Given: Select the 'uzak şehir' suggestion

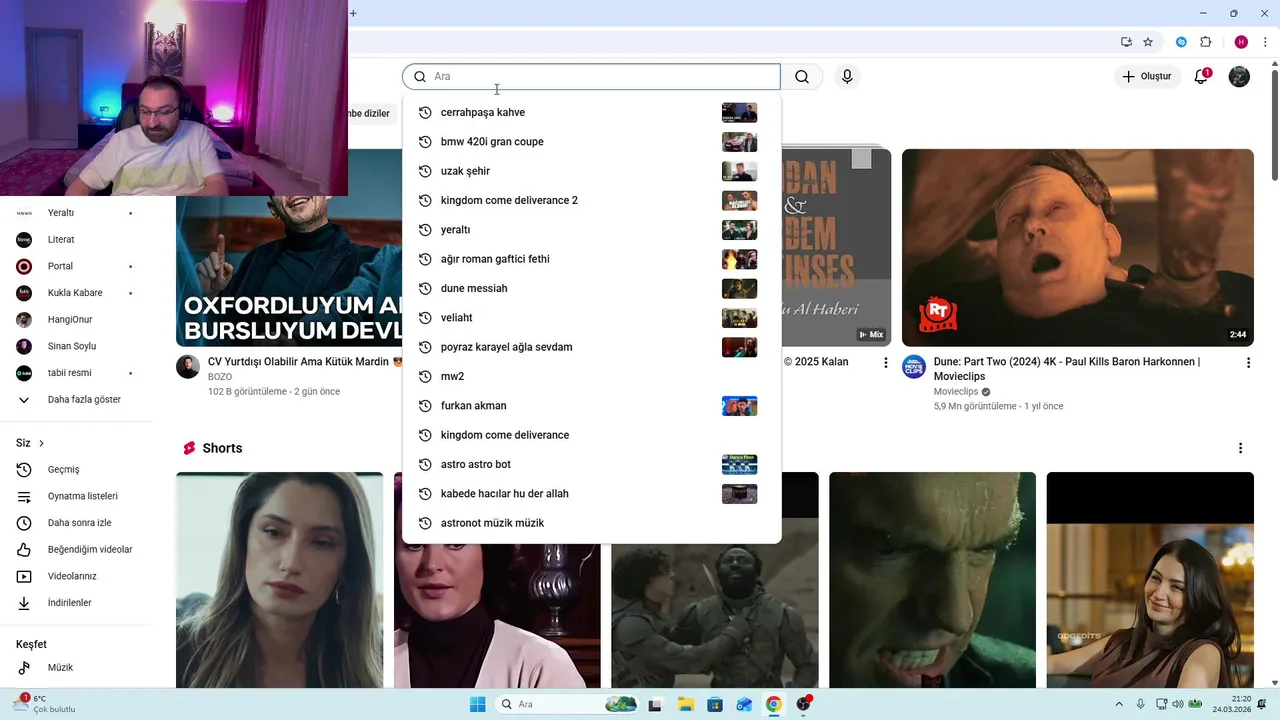Looking at the screenshot, I should click(x=591, y=171).
